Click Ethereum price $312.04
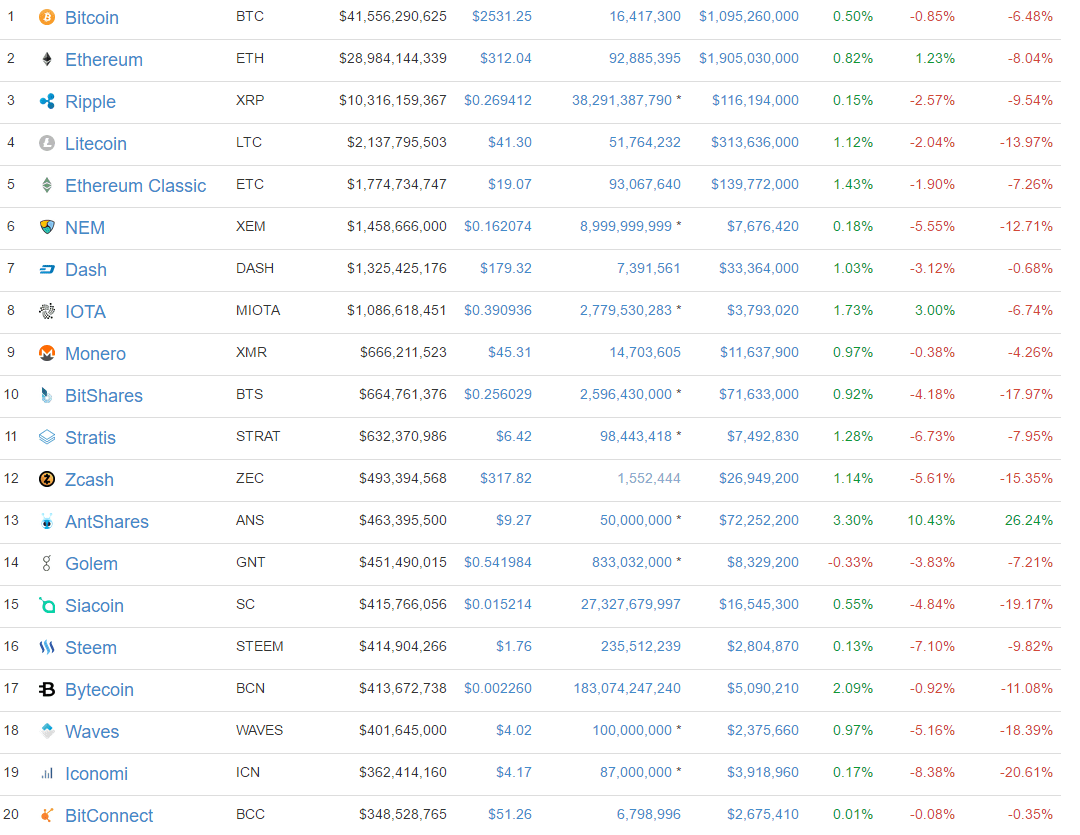This screenshot has height=835, width=1080. pos(506,59)
